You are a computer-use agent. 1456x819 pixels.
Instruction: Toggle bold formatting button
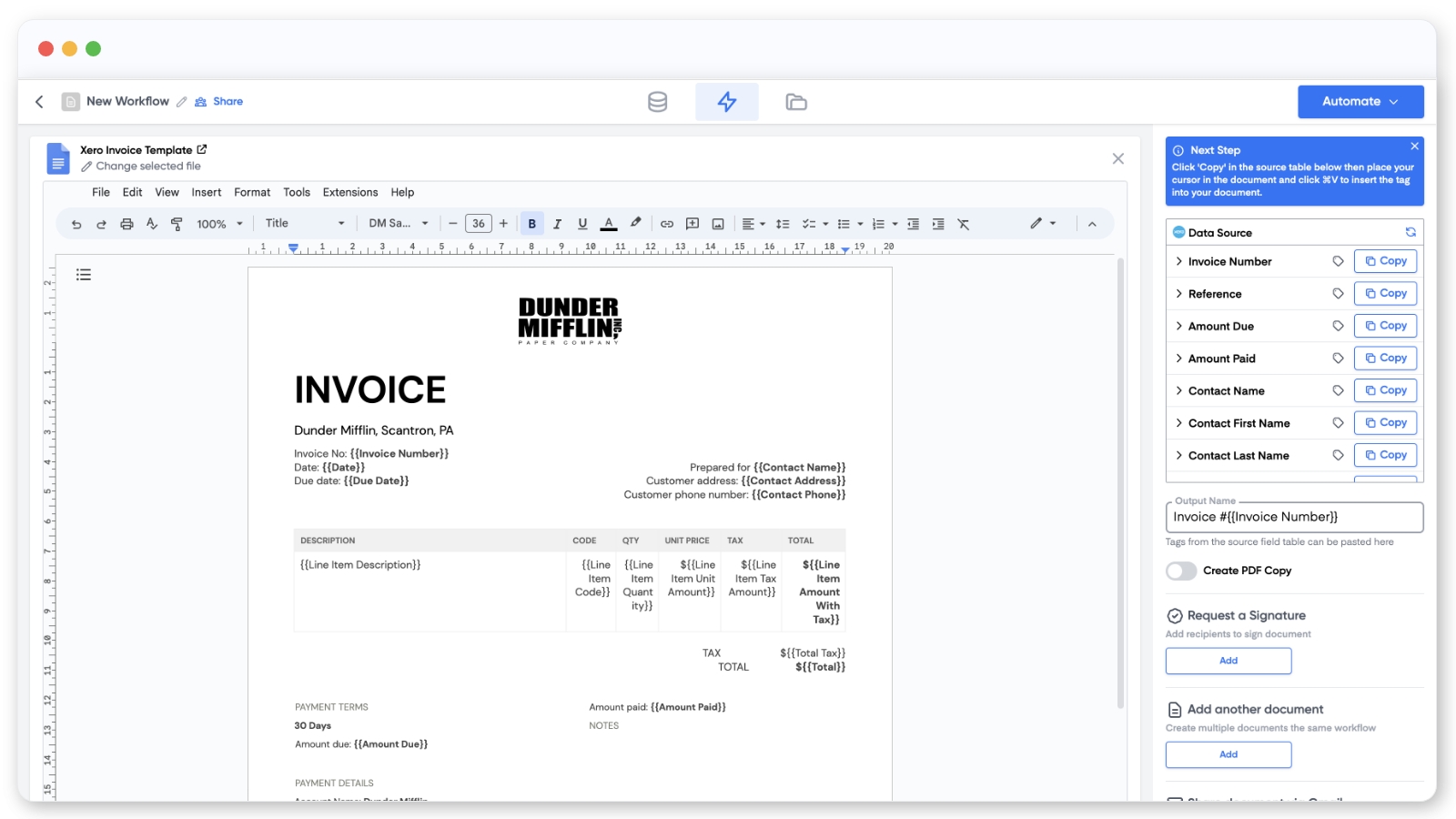tap(532, 224)
